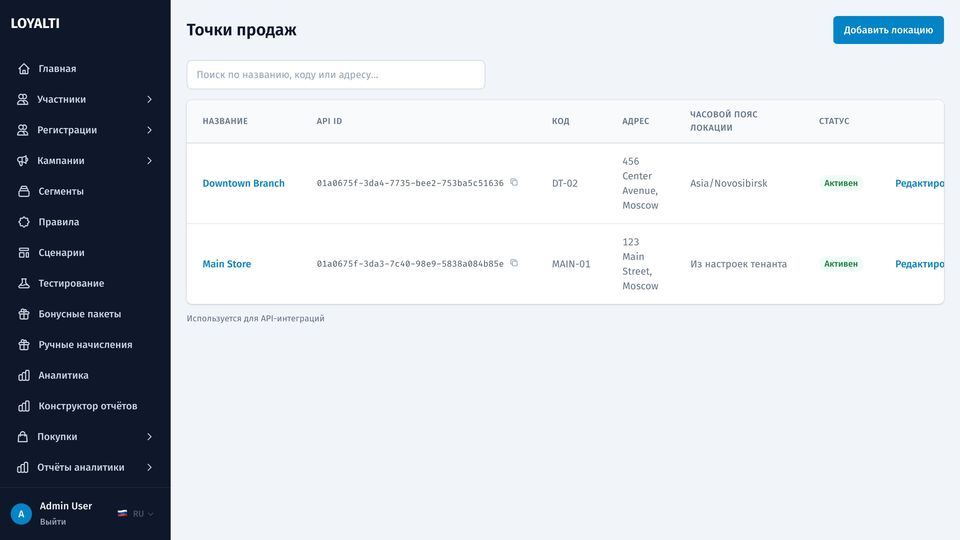Open the Main Store location link
960x540 pixels.
227,264
